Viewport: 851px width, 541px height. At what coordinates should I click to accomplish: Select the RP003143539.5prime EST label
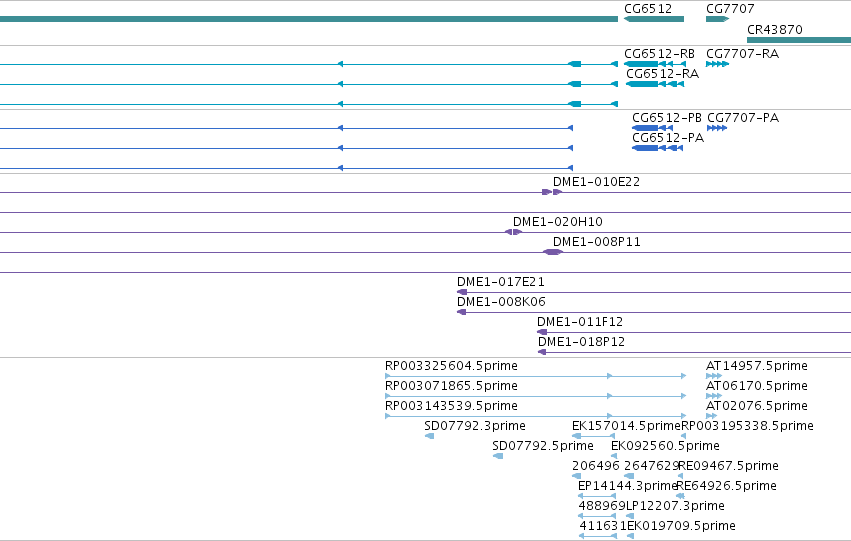[x=451, y=406]
